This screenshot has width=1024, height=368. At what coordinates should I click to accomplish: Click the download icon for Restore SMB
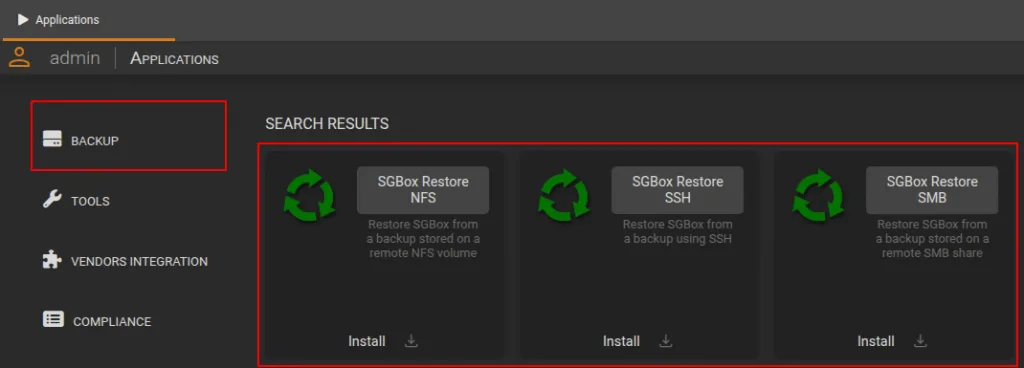pyautogui.click(x=920, y=341)
